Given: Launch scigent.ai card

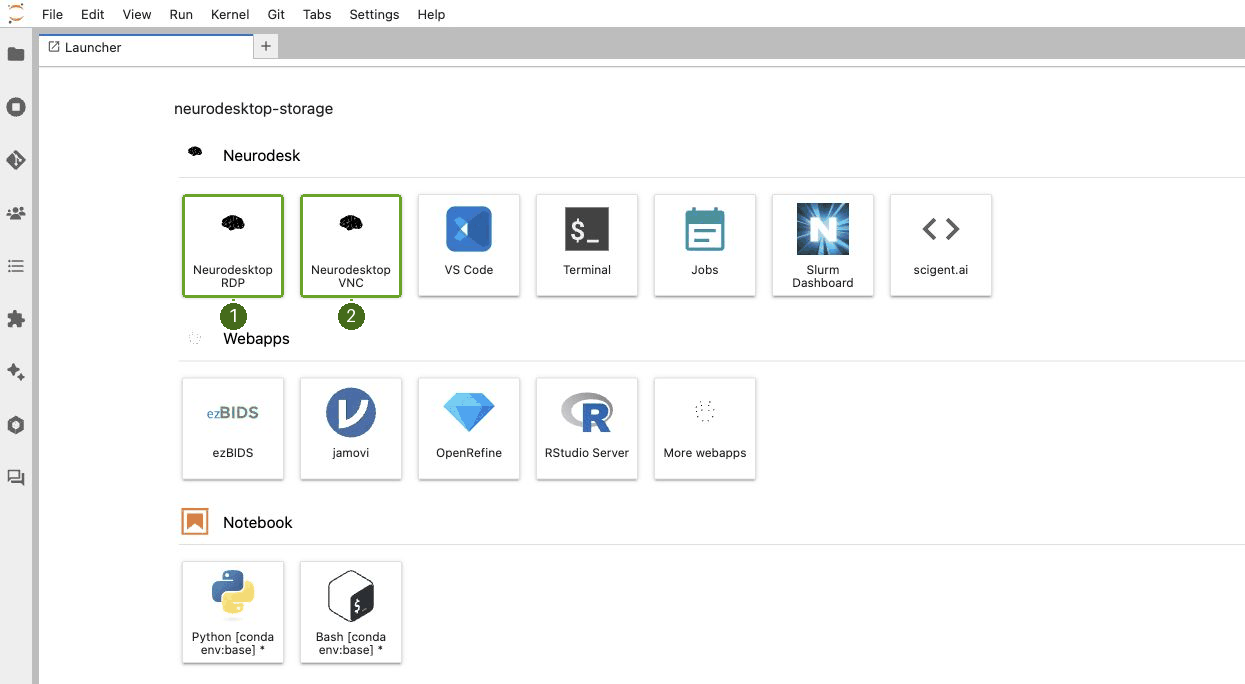Looking at the screenshot, I should (941, 245).
